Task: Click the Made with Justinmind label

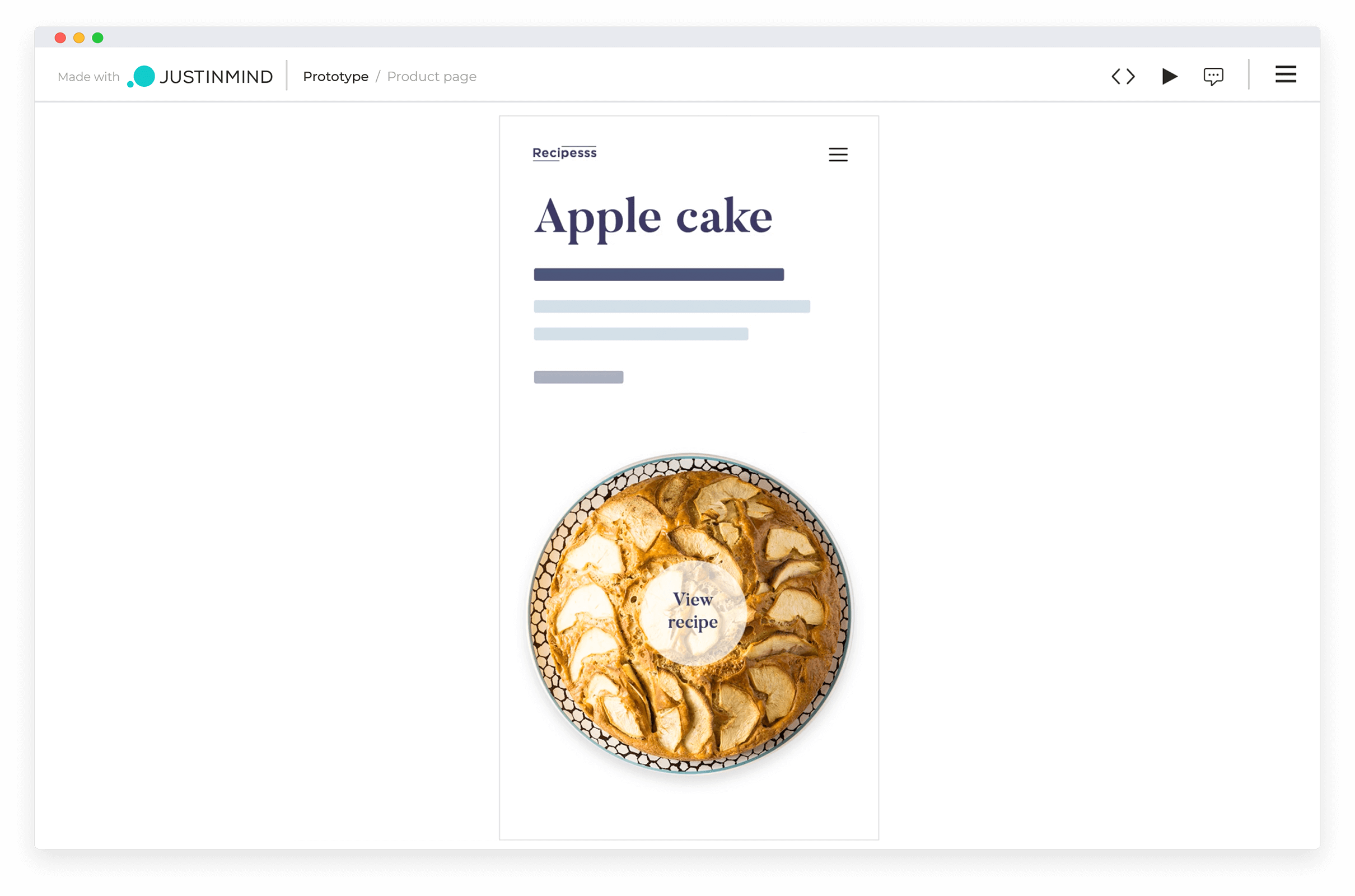Action: 88,76
